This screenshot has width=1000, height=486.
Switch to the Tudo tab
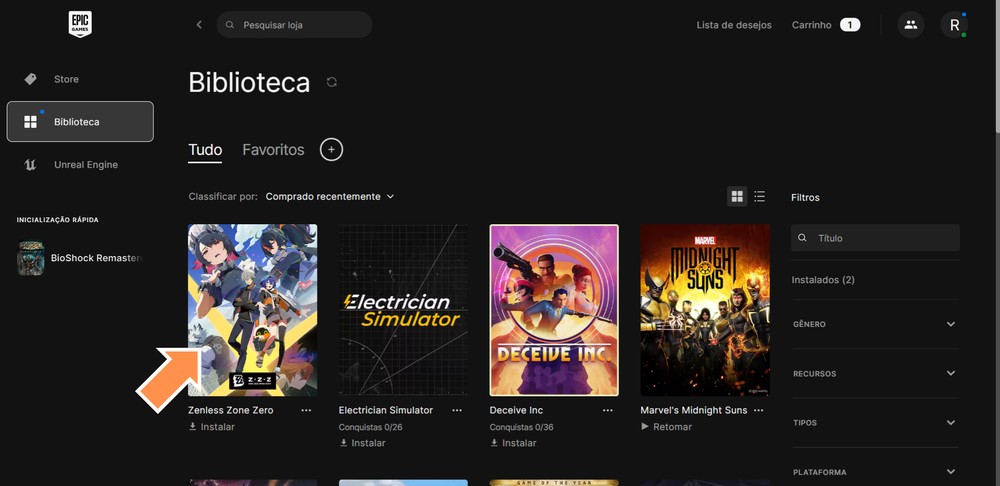point(205,150)
